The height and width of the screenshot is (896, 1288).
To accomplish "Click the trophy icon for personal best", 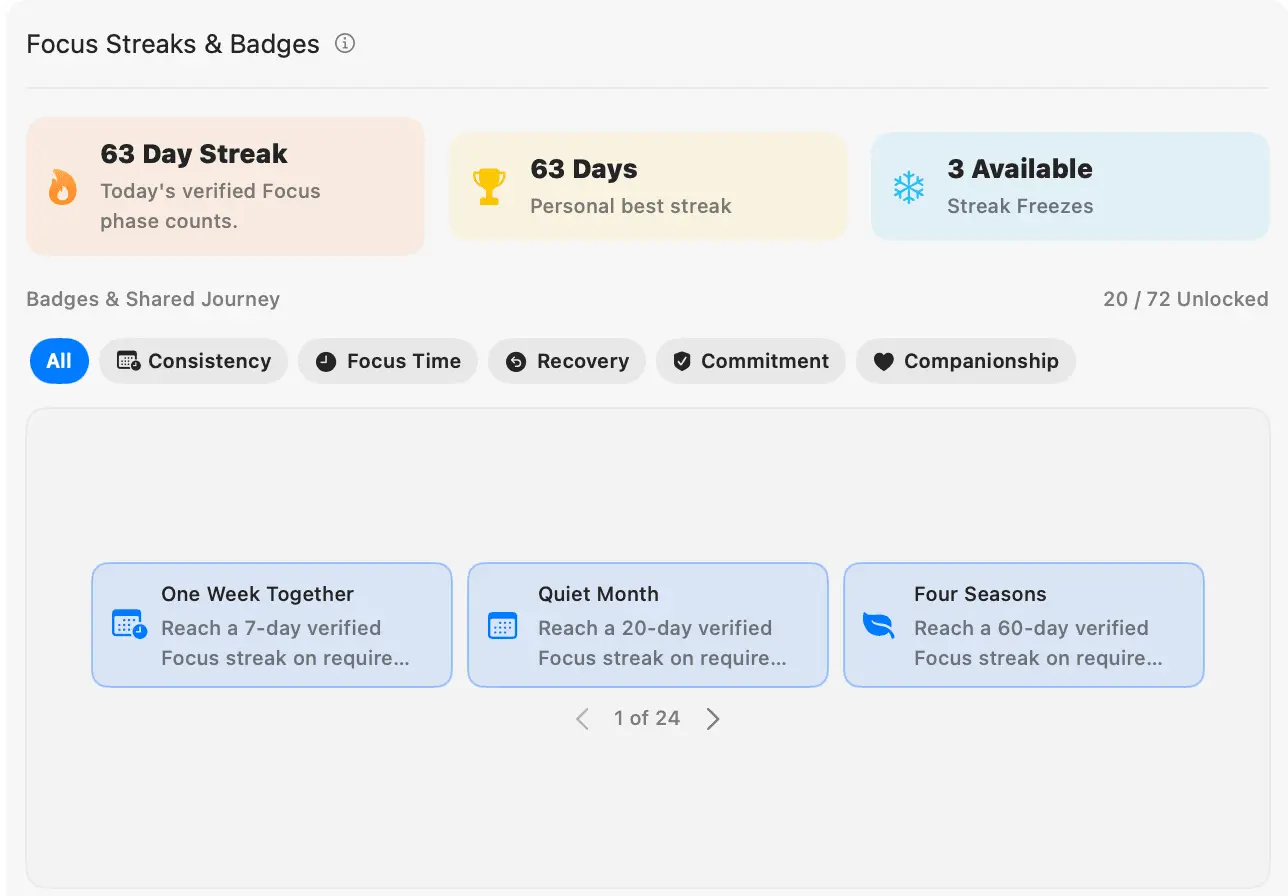I will pyautogui.click(x=489, y=187).
